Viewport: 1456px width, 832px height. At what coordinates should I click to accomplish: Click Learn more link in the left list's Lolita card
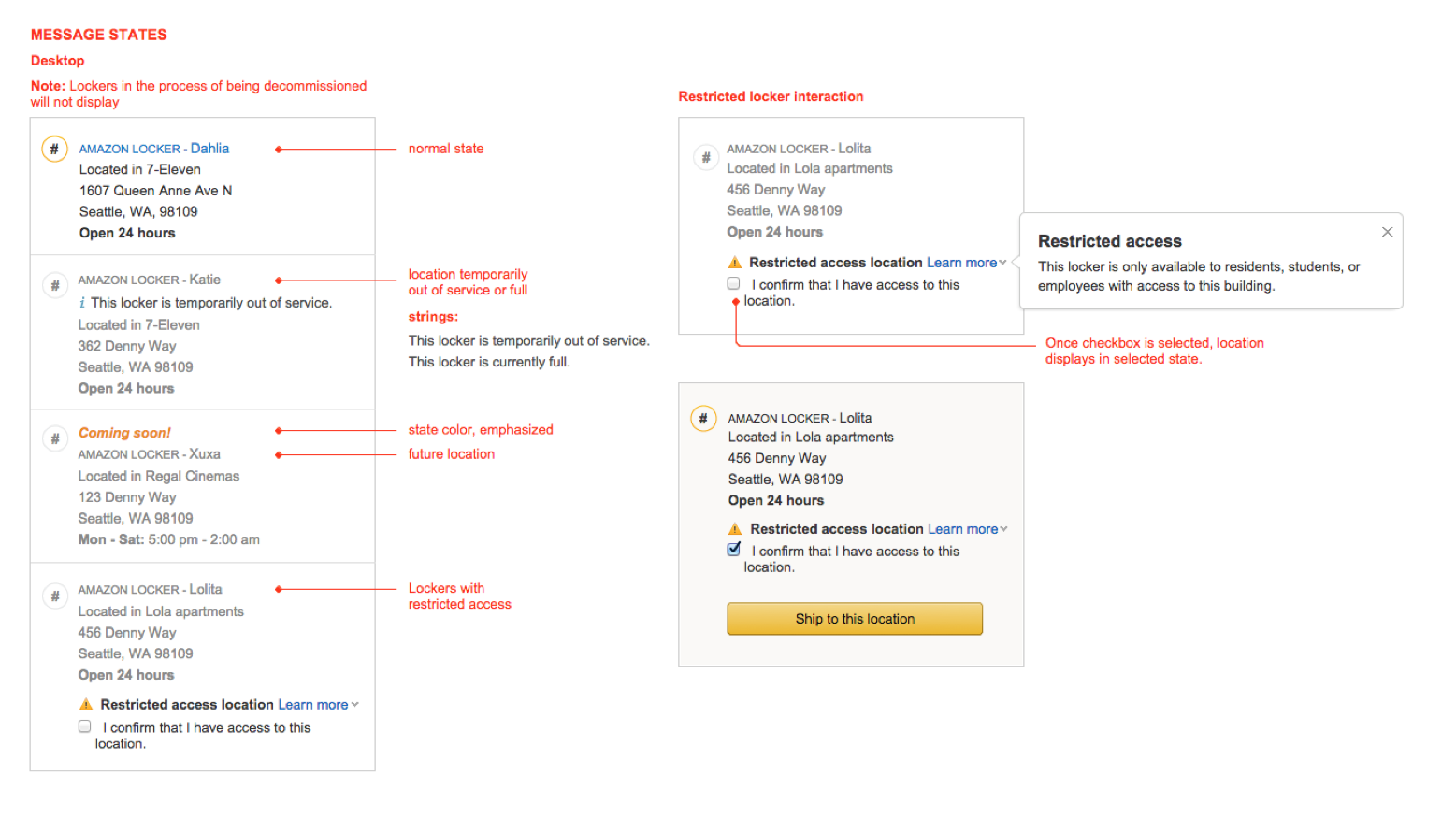312,705
